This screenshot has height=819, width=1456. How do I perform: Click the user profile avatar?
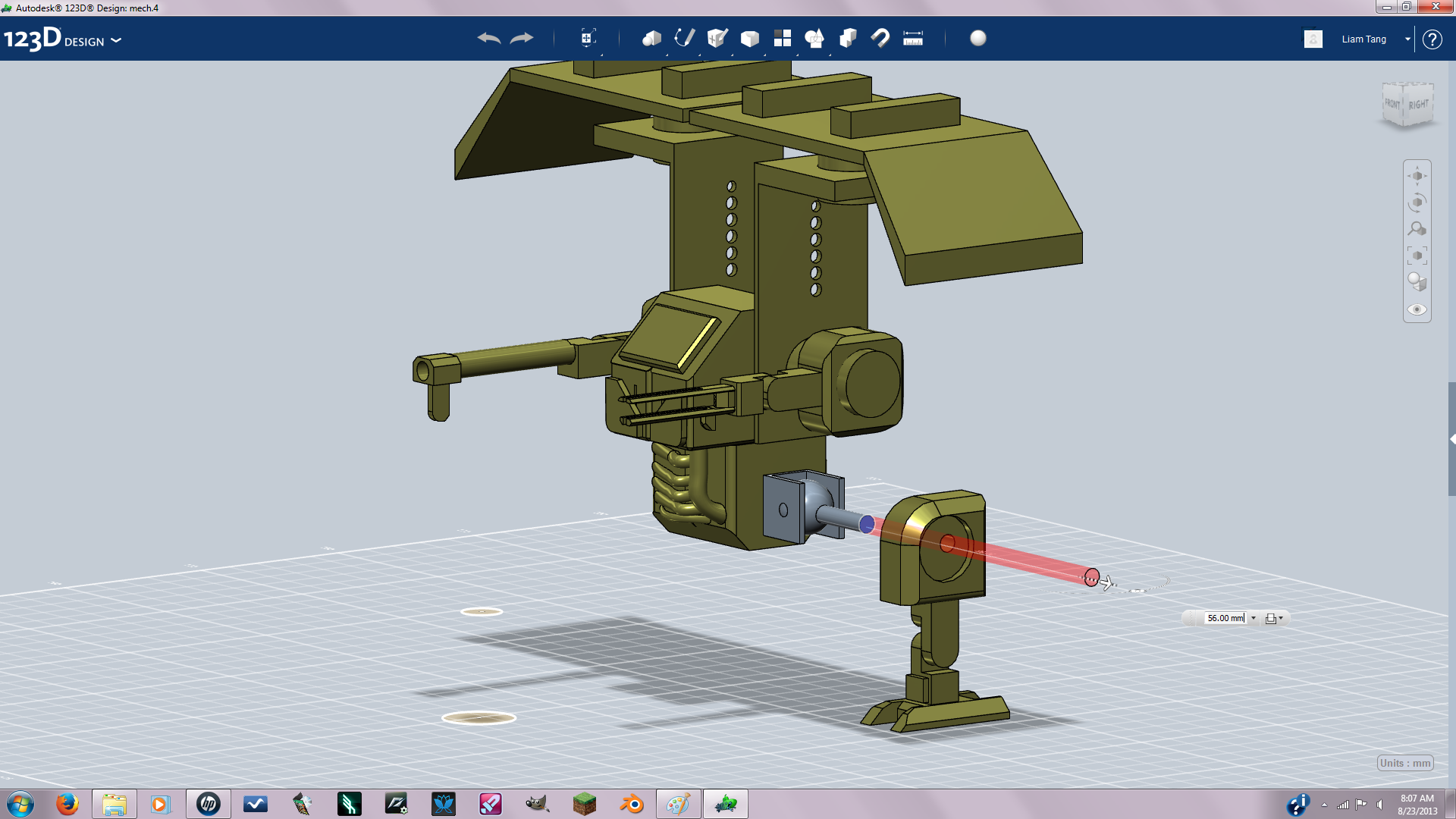1313,39
